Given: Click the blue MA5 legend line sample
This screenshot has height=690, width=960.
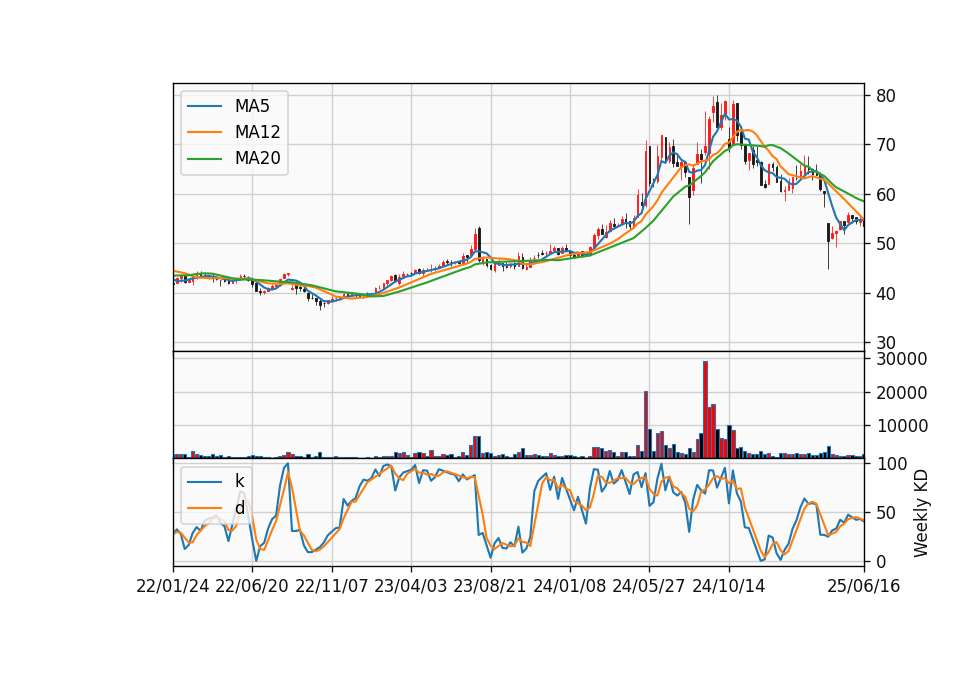Looking at the screenshot, I should pos(204,107).
